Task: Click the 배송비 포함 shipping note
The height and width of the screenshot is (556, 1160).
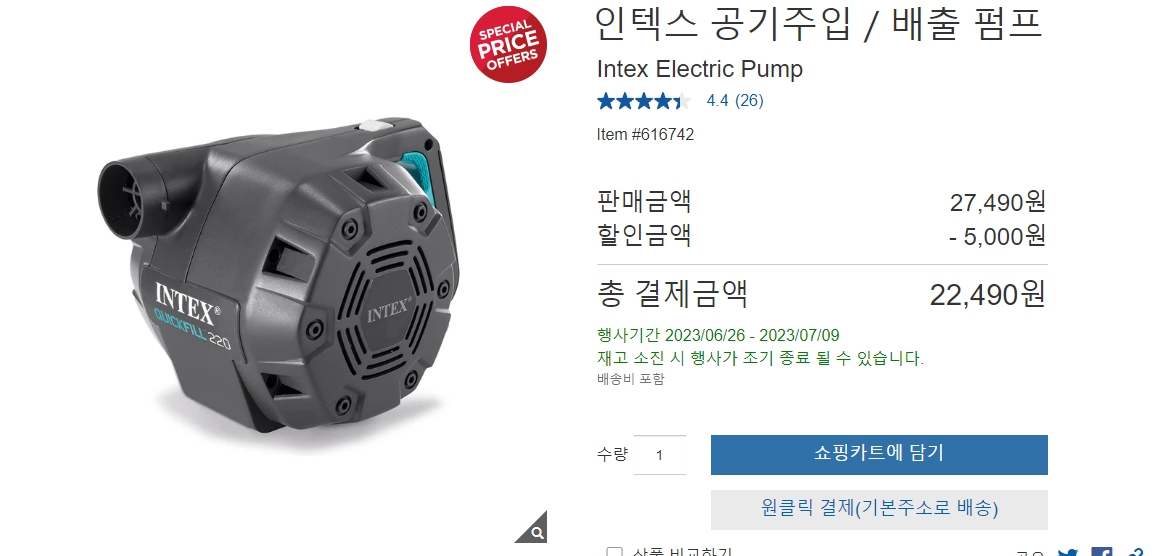Action: pos(631,379)
